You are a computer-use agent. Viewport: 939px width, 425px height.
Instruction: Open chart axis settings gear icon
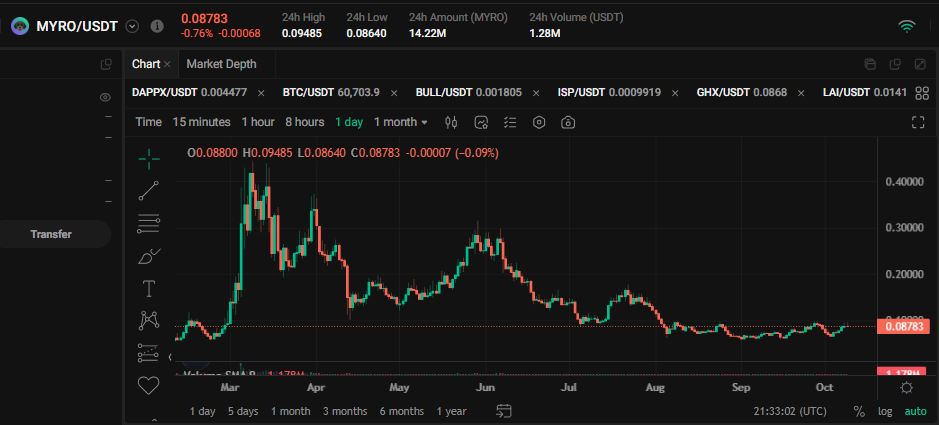(x=907, y=388)
